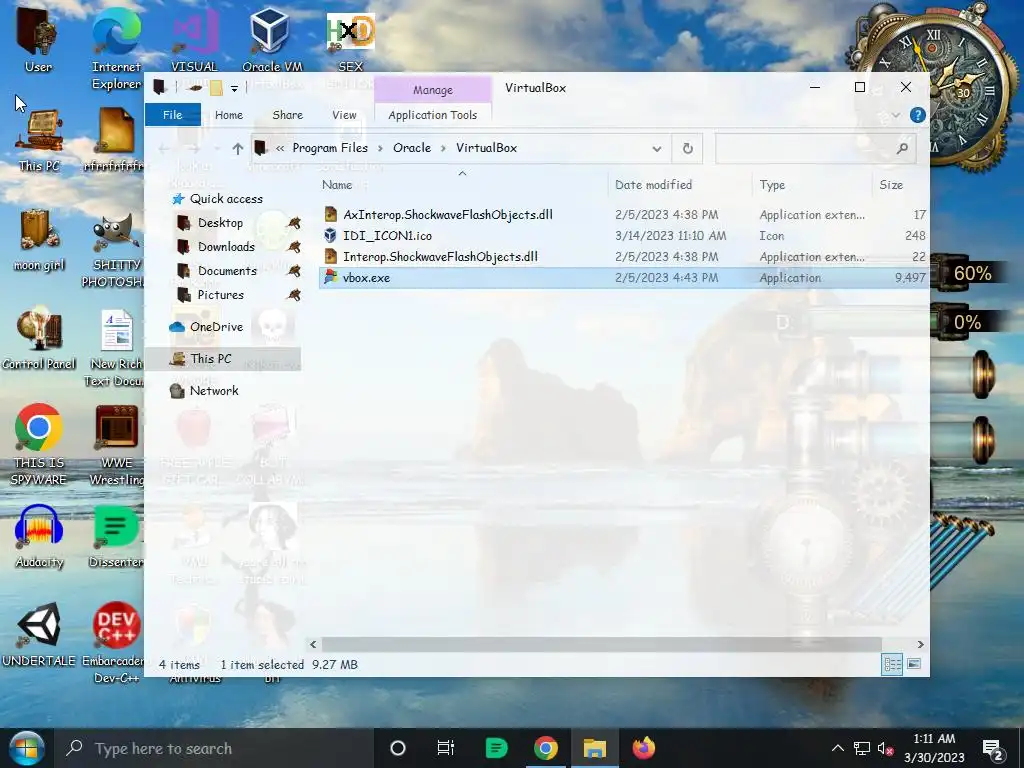Open Control Panel desktop shortcut
The width and height of the screenshot is (1024, 768).
click(39, 339)
